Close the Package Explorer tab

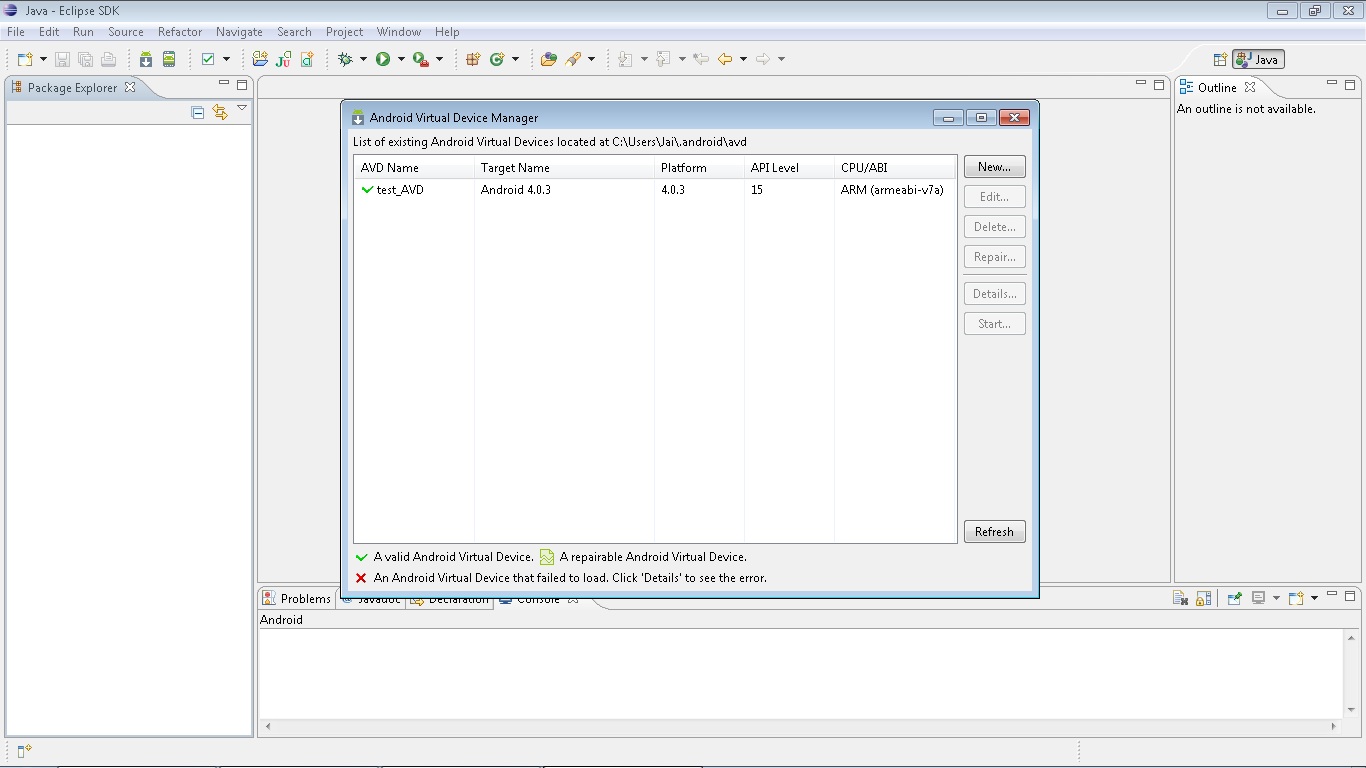pyautogui.click(x=130, y=87)
